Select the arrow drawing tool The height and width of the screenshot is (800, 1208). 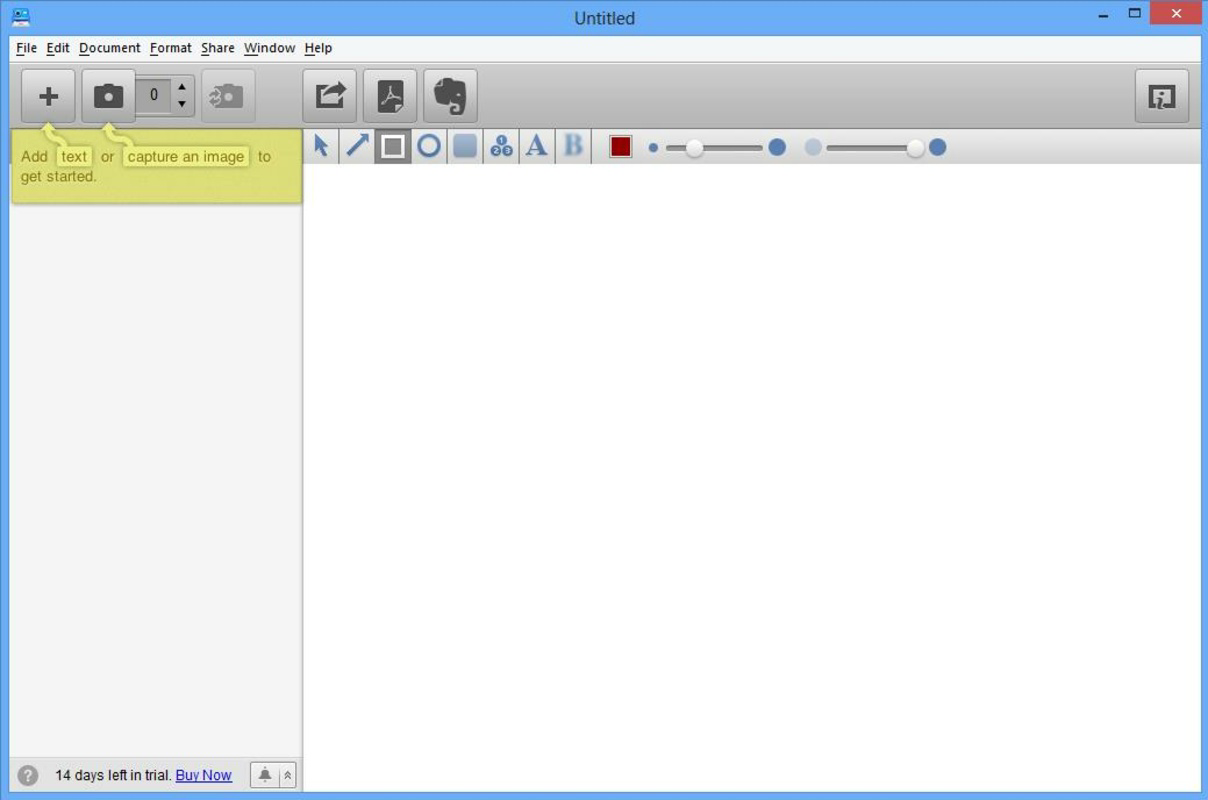coord(357,146)
